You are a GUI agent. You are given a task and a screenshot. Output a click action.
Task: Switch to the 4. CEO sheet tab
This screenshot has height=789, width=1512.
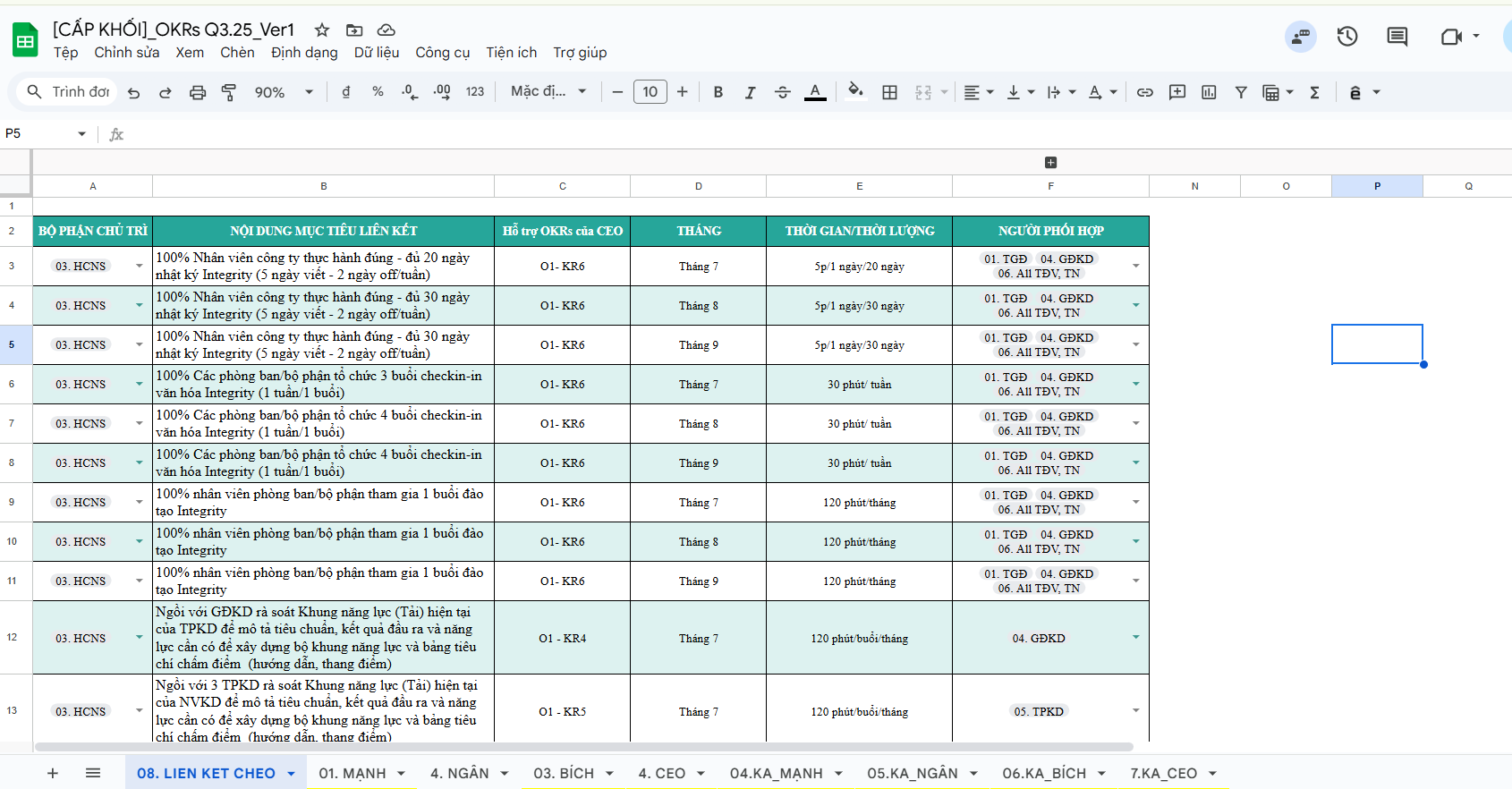pyautogui.click(x=661, y=773)
